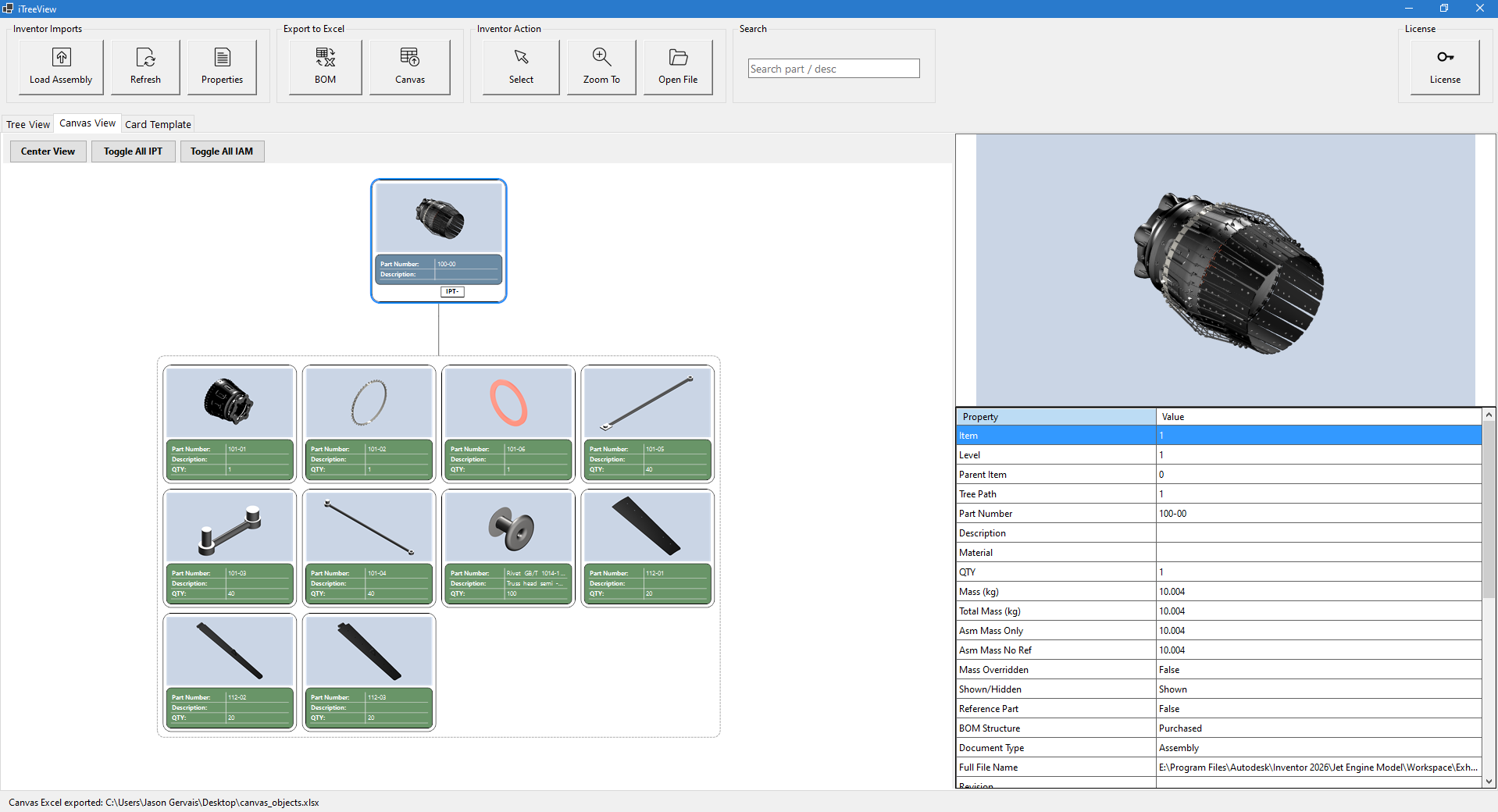
Task: Select the rivet part card with QTY 100
Action: (x=508, y=547)
